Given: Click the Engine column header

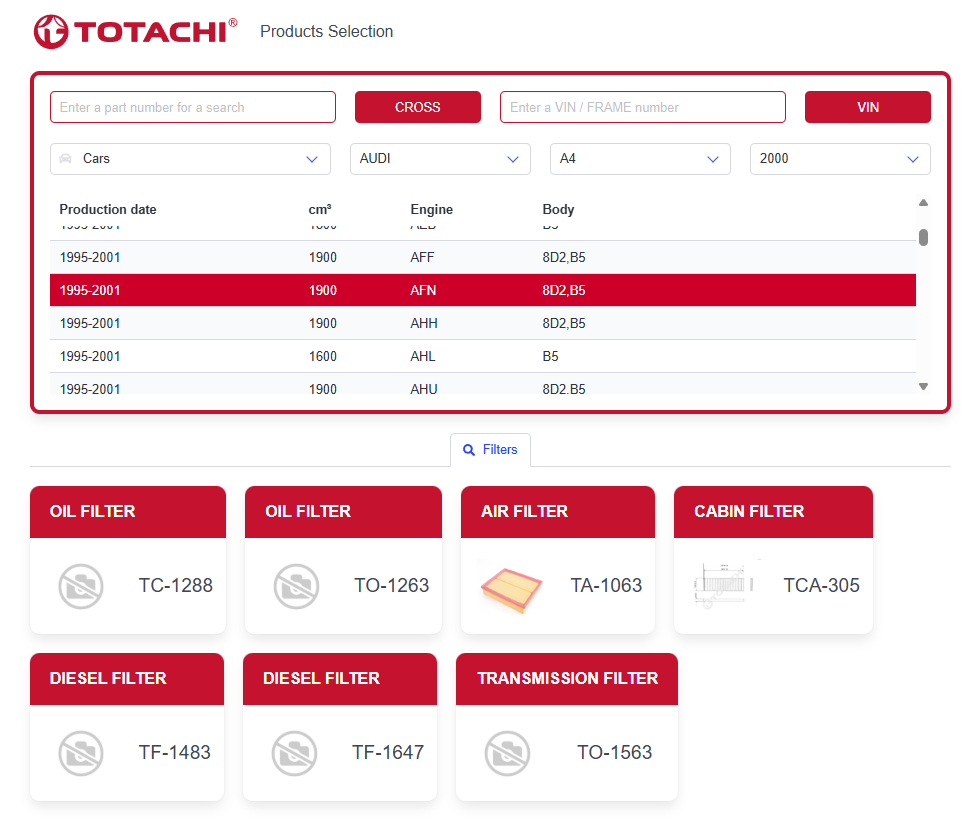Looking at the screenshot, I should (431, 209).
